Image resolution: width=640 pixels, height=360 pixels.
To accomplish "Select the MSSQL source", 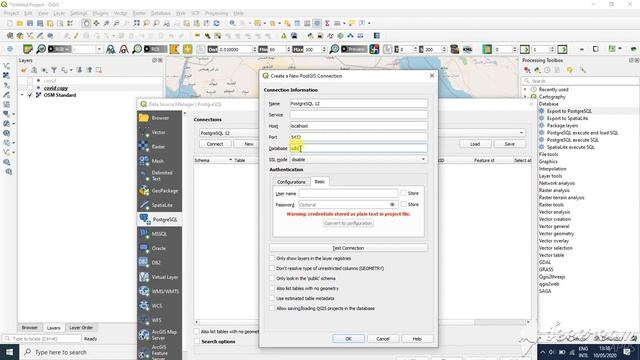I will pos(160,234).
